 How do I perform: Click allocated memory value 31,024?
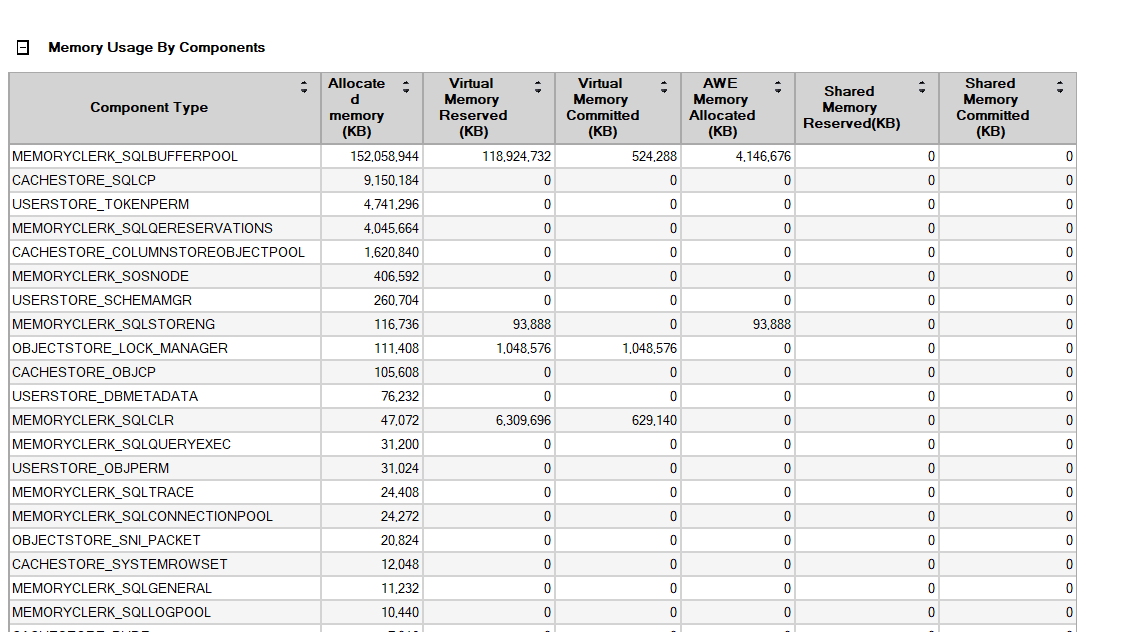[400, 468]
